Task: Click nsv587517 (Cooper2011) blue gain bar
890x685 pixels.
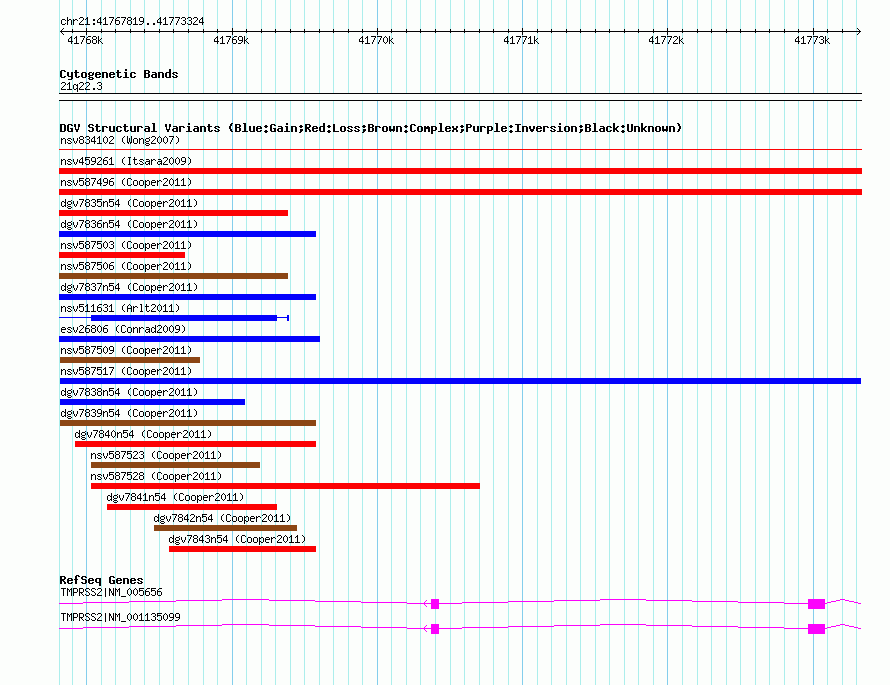Action: [460, 381]
